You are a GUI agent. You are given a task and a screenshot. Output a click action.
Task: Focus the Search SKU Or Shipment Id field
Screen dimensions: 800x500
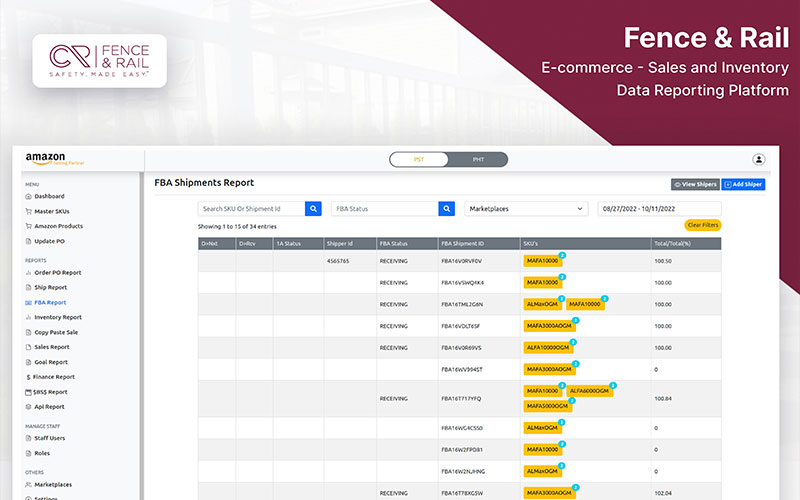[x=251, y=209]
